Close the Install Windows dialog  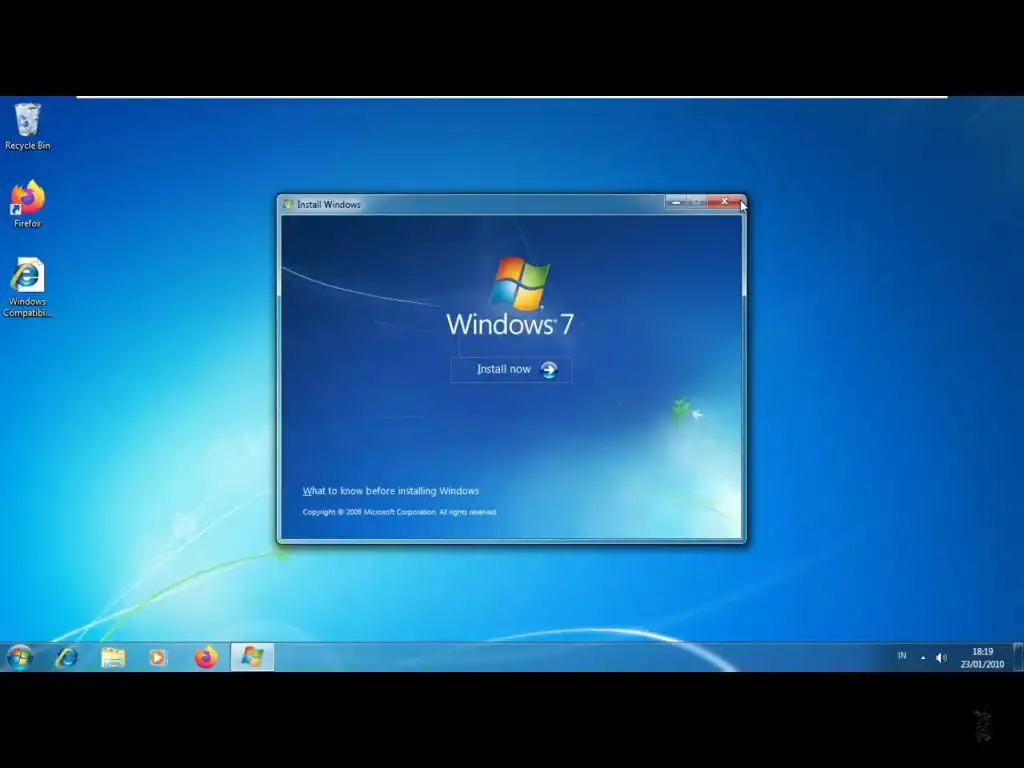pos(725,201)
